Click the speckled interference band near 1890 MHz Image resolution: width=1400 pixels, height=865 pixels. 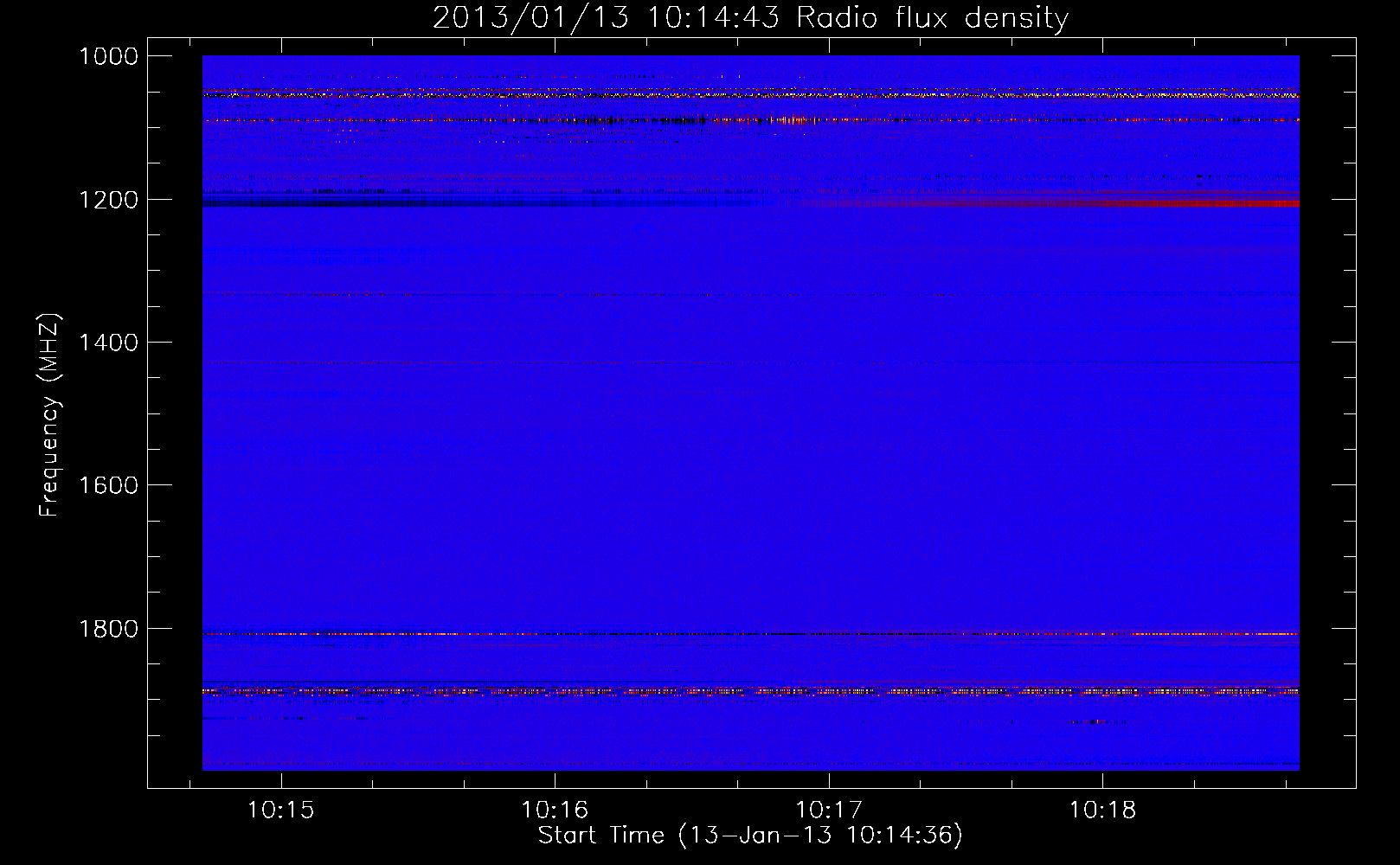tap(750, 691)
